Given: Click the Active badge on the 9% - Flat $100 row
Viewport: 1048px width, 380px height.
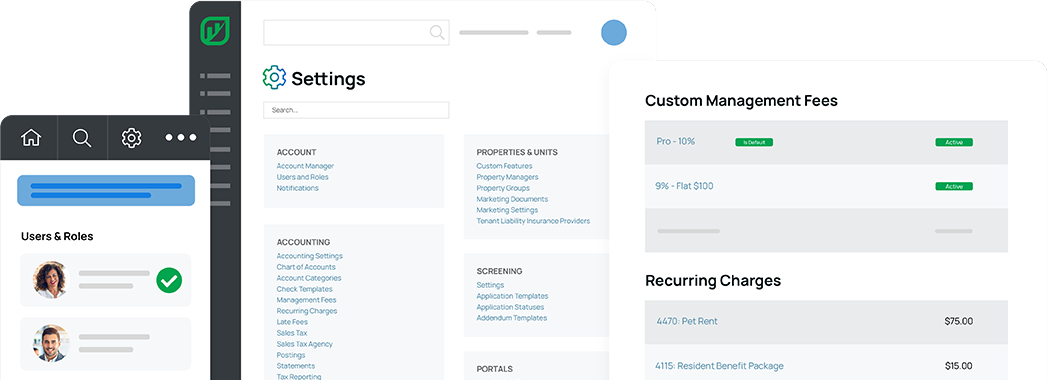Looking at the screenshot, I should (954, 186).
